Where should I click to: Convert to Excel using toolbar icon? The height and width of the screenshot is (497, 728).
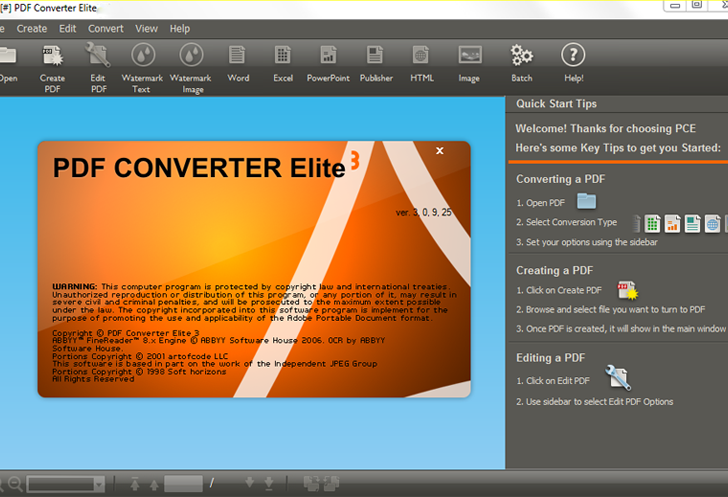point(283,56)
